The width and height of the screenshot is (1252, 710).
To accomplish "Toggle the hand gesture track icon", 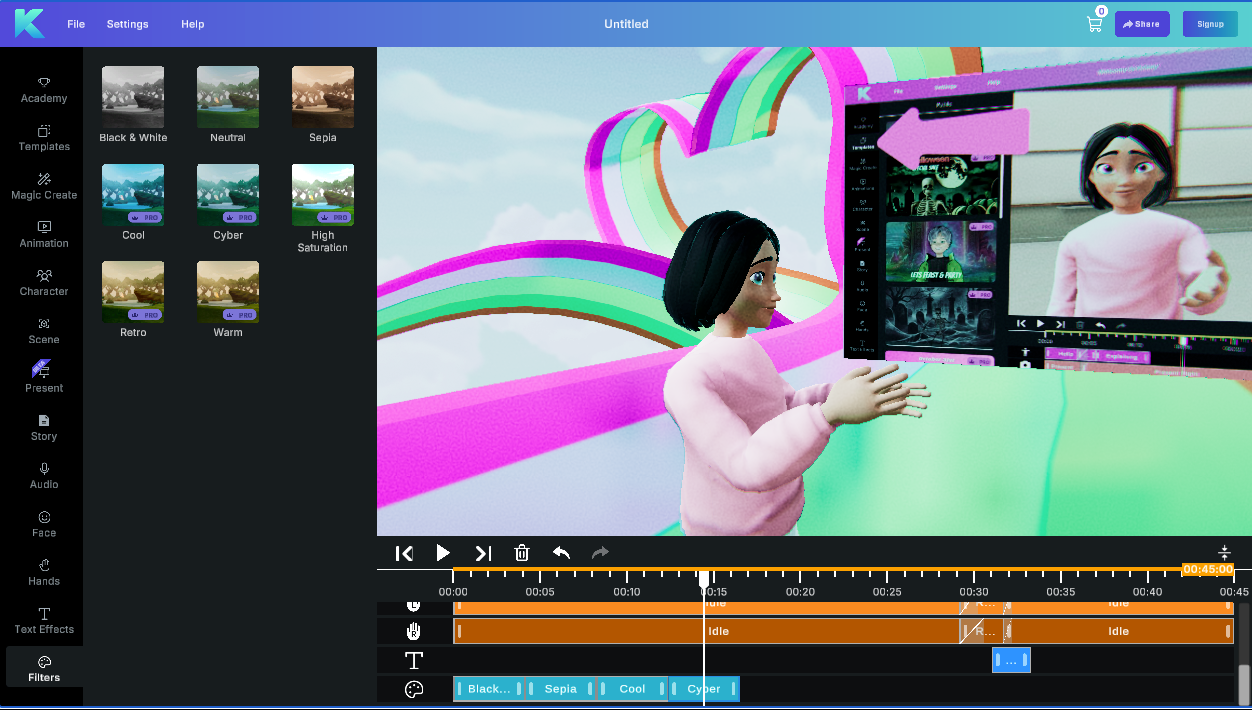I will [x=413, y=631].
